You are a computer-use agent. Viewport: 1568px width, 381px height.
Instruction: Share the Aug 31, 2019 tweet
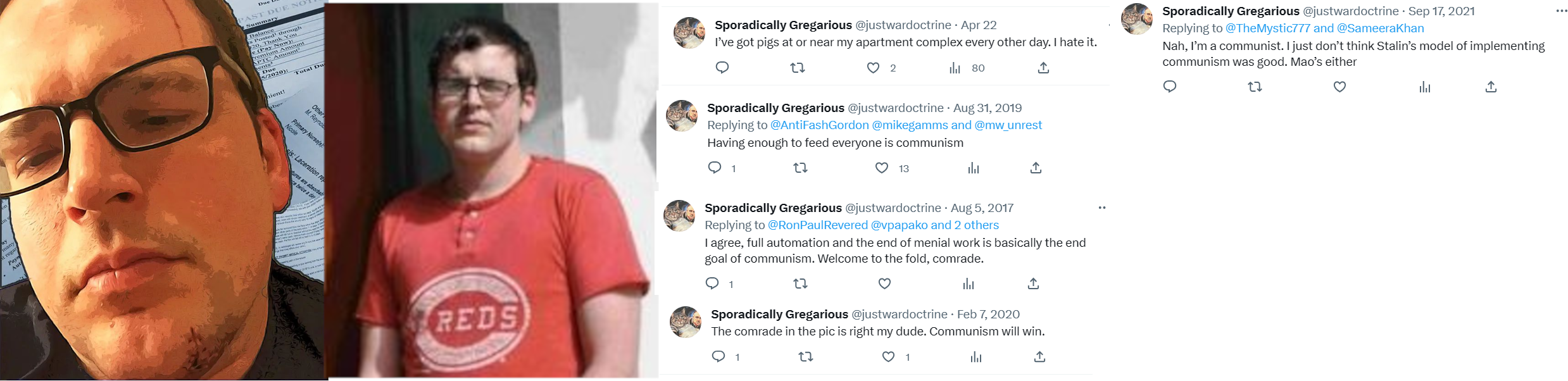pyautogui.click(x=1036, y=168)
